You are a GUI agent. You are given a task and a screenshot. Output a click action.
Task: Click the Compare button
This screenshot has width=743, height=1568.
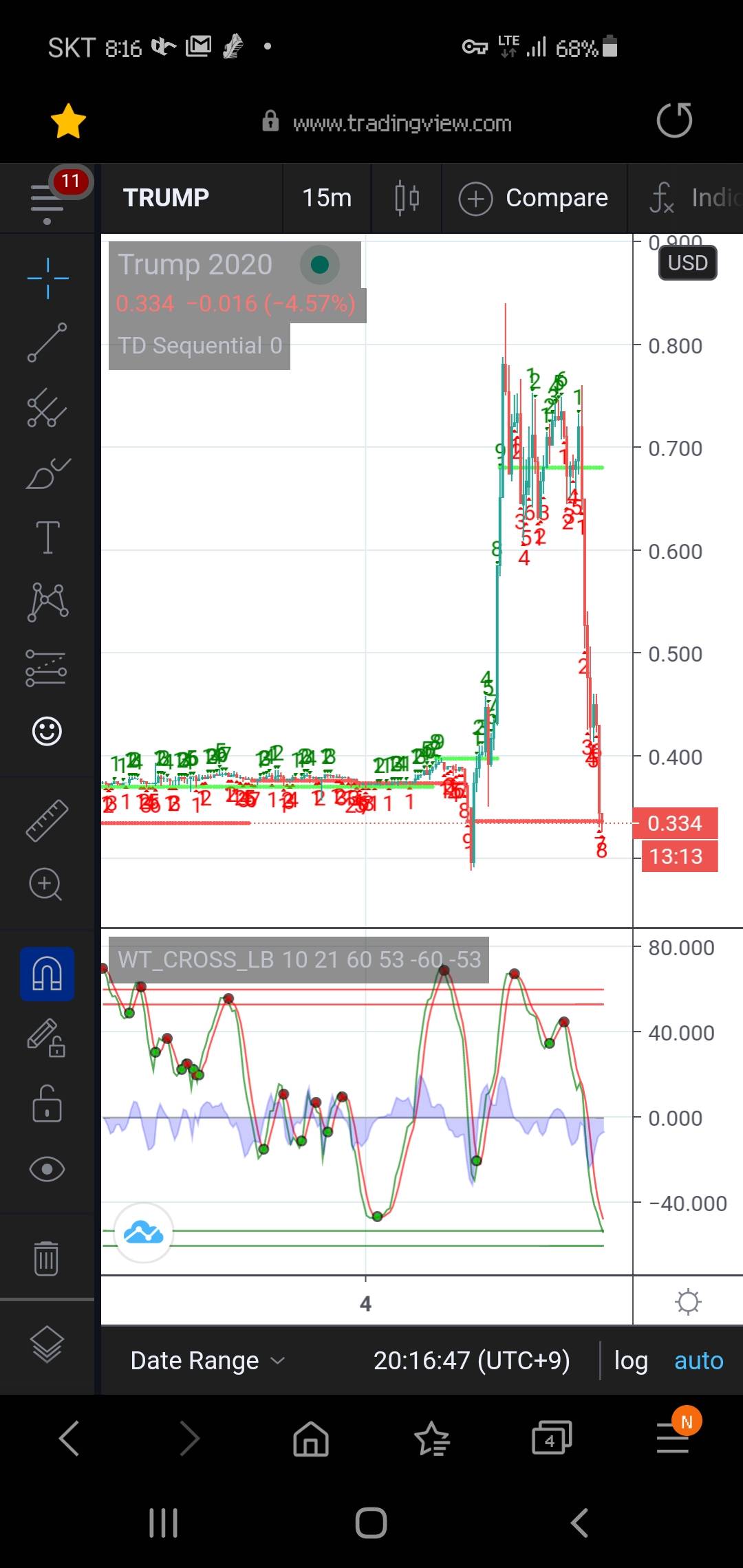[534, 198]
